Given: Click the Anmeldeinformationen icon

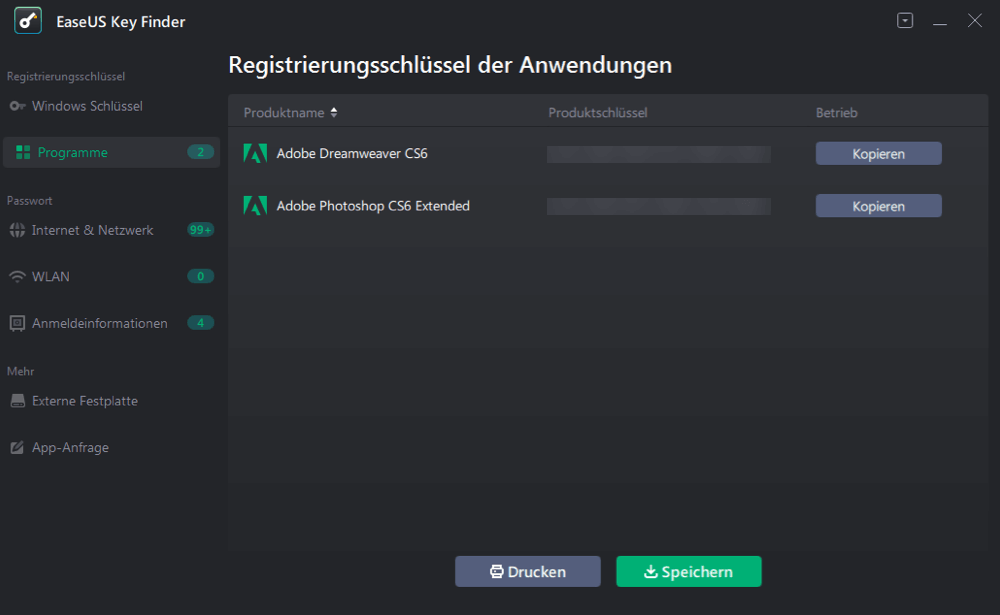Looking at the screenshot, I should pos(17,323).
